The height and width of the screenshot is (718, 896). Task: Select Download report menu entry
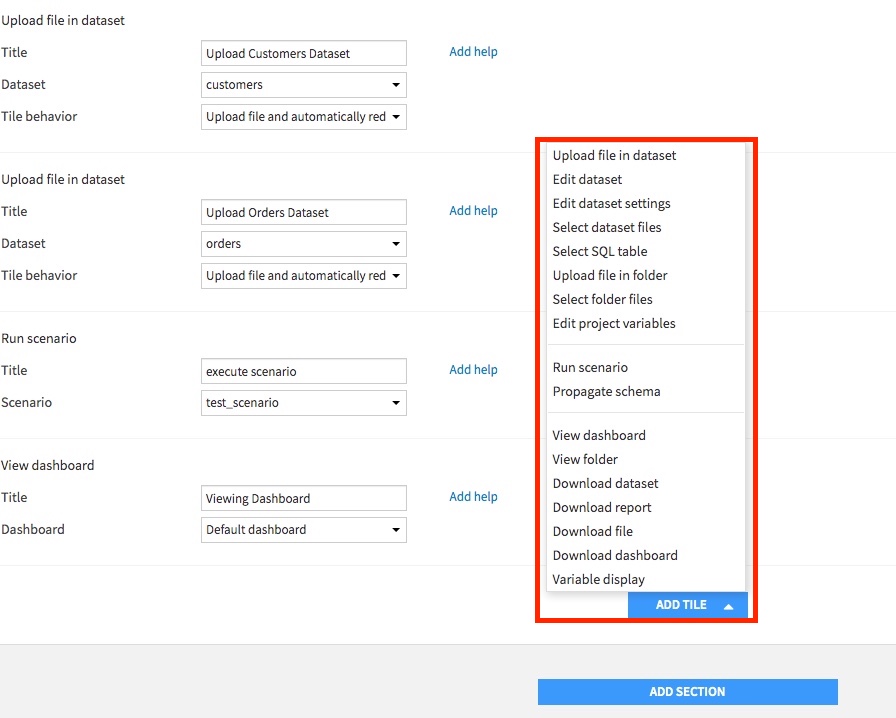[602, 508]
